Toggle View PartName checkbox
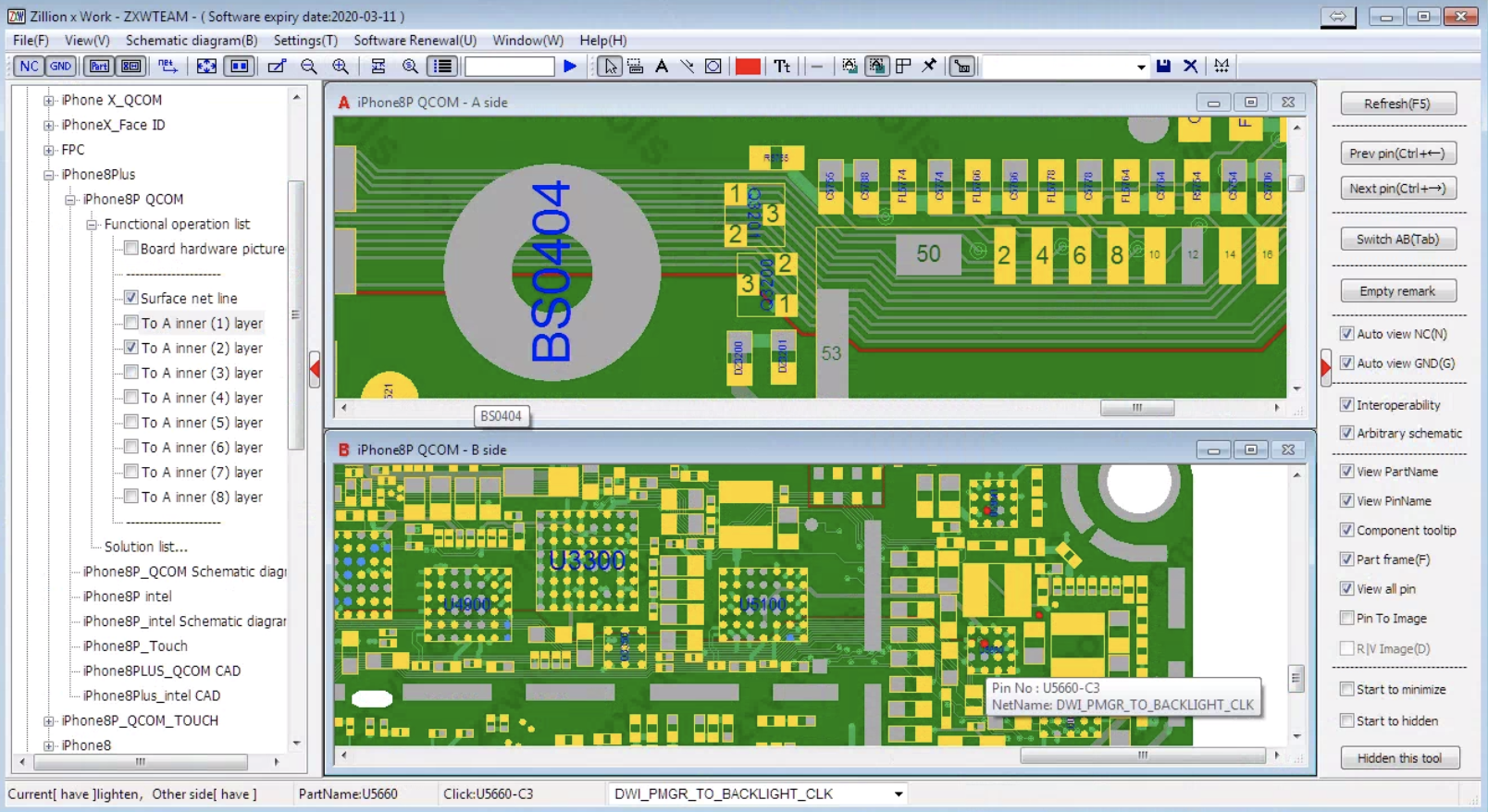Image resolution: width=1488 pixels, height=812 pixels. point(1347,472)
